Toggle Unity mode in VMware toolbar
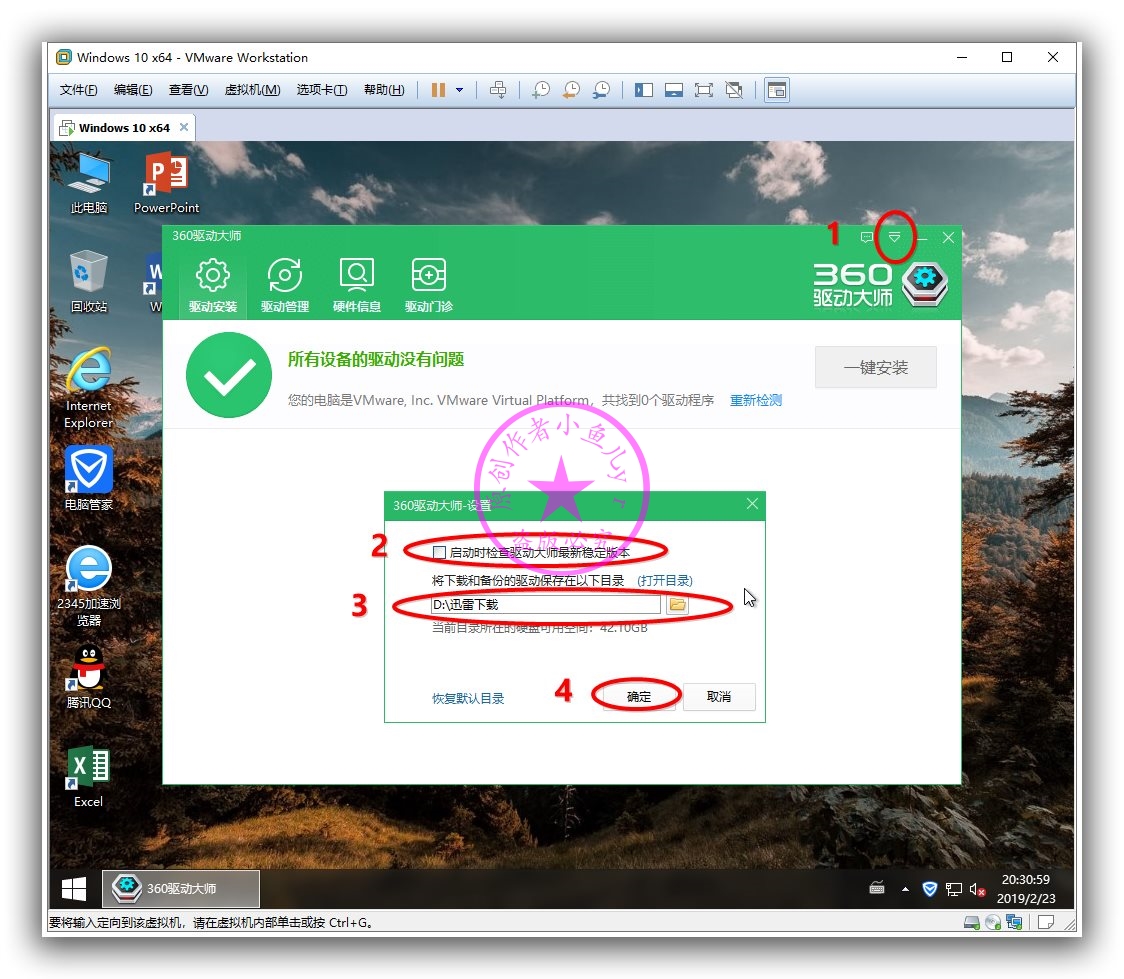This screenshot has width=1124, height=979. [734, 90]
